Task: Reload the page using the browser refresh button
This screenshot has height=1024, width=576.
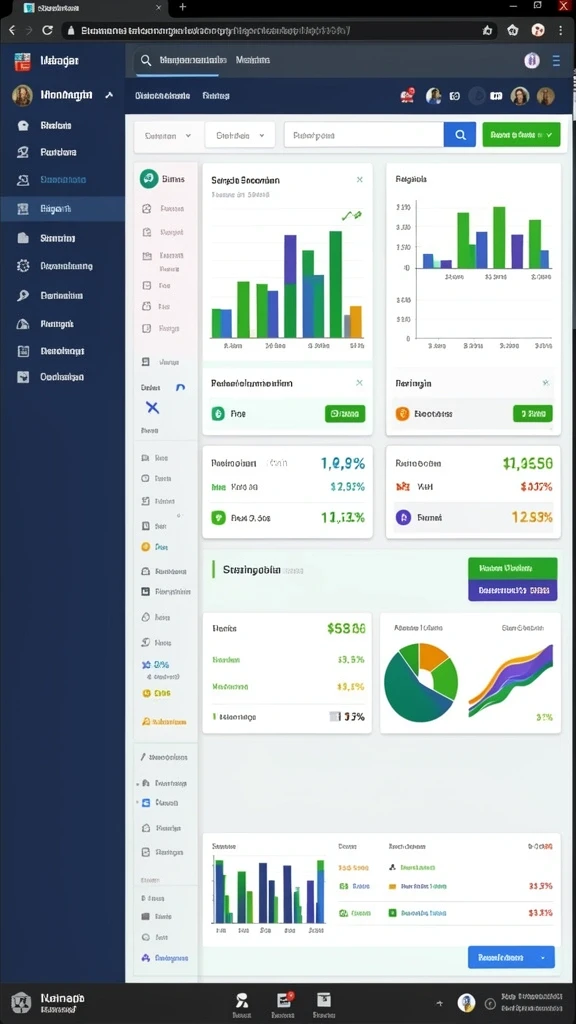Action: 47,30
